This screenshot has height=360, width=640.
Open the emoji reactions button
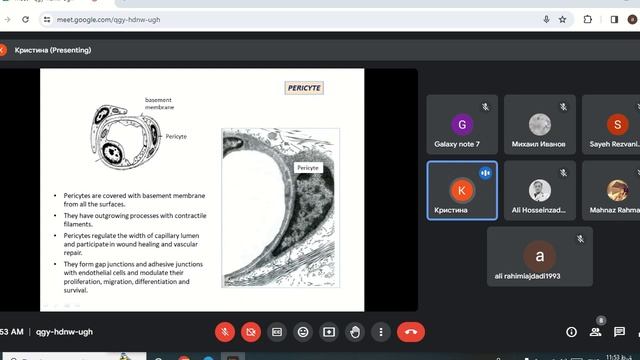[x=303, y=332]
